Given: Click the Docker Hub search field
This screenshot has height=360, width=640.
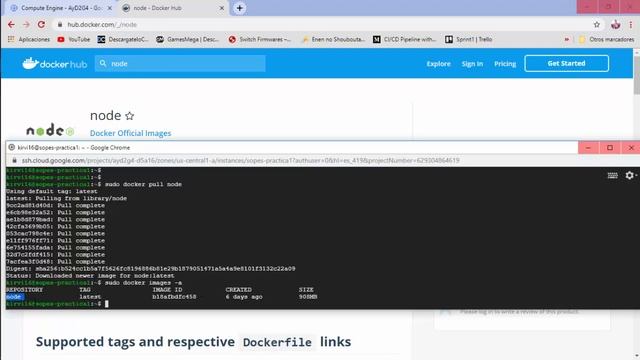Looking at the screenshot, I should click(180, 64).
